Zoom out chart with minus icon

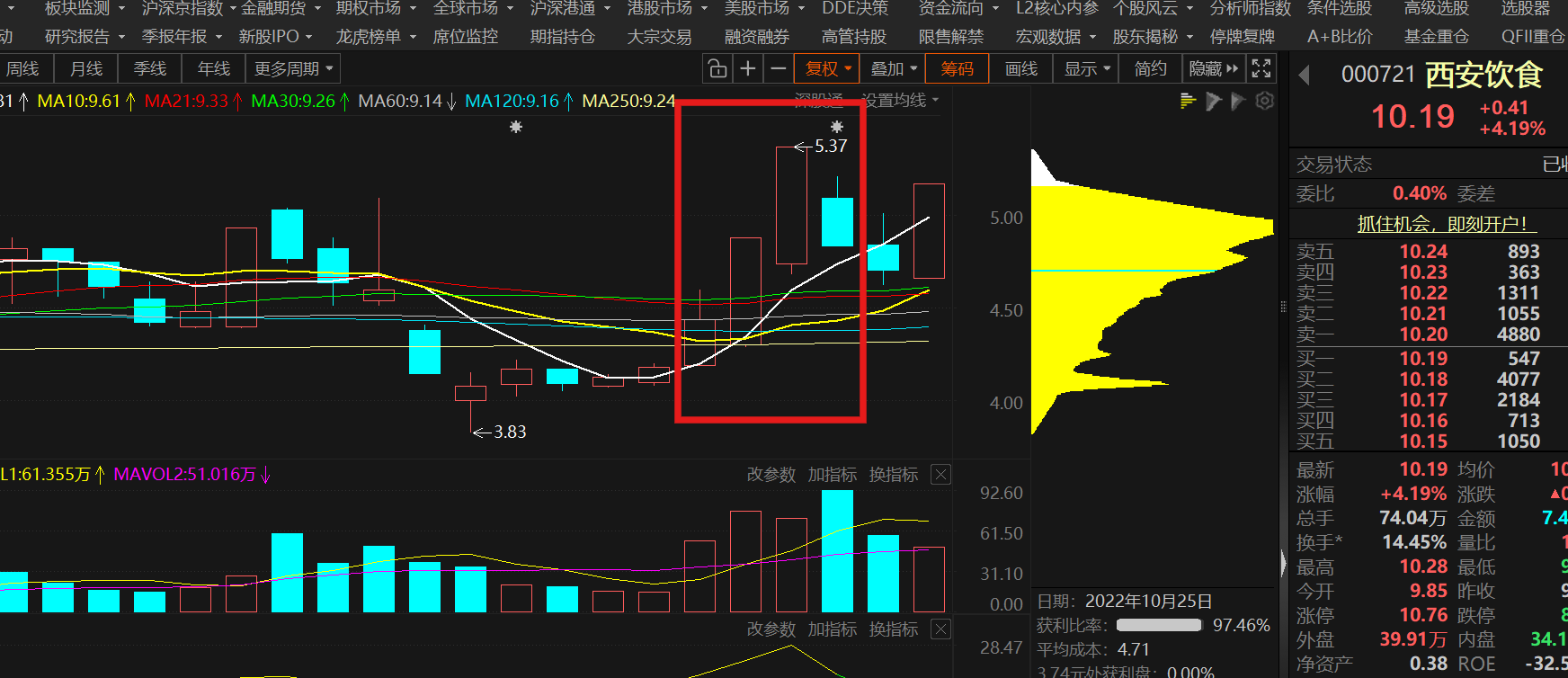coord(779,68)
